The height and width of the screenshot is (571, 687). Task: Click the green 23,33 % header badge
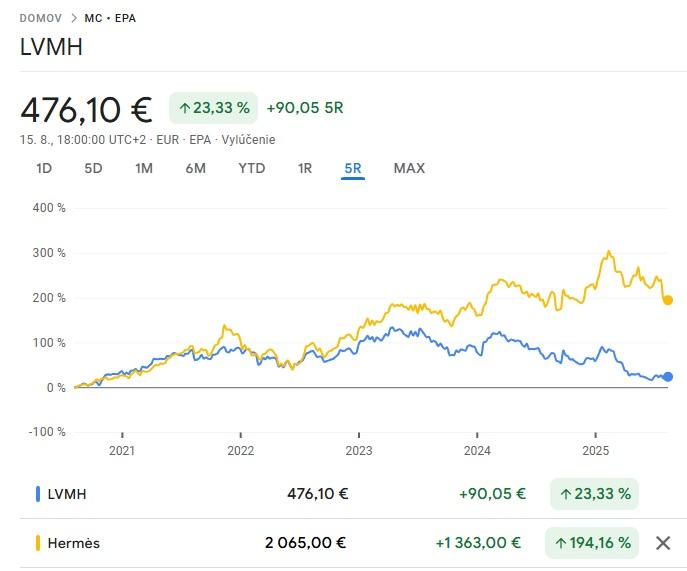(213, 107)
